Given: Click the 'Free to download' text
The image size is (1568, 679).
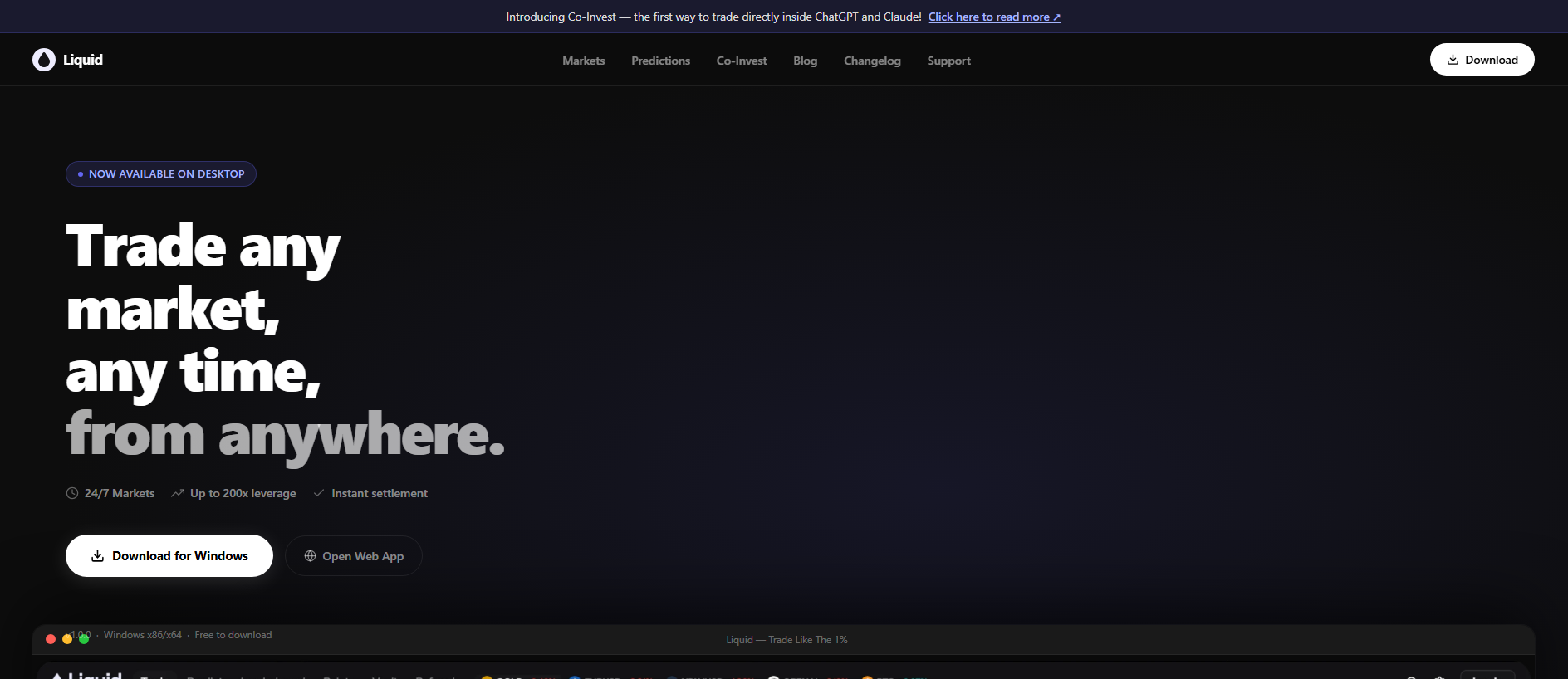Looking at the screenshot, I should coord(233,635).
